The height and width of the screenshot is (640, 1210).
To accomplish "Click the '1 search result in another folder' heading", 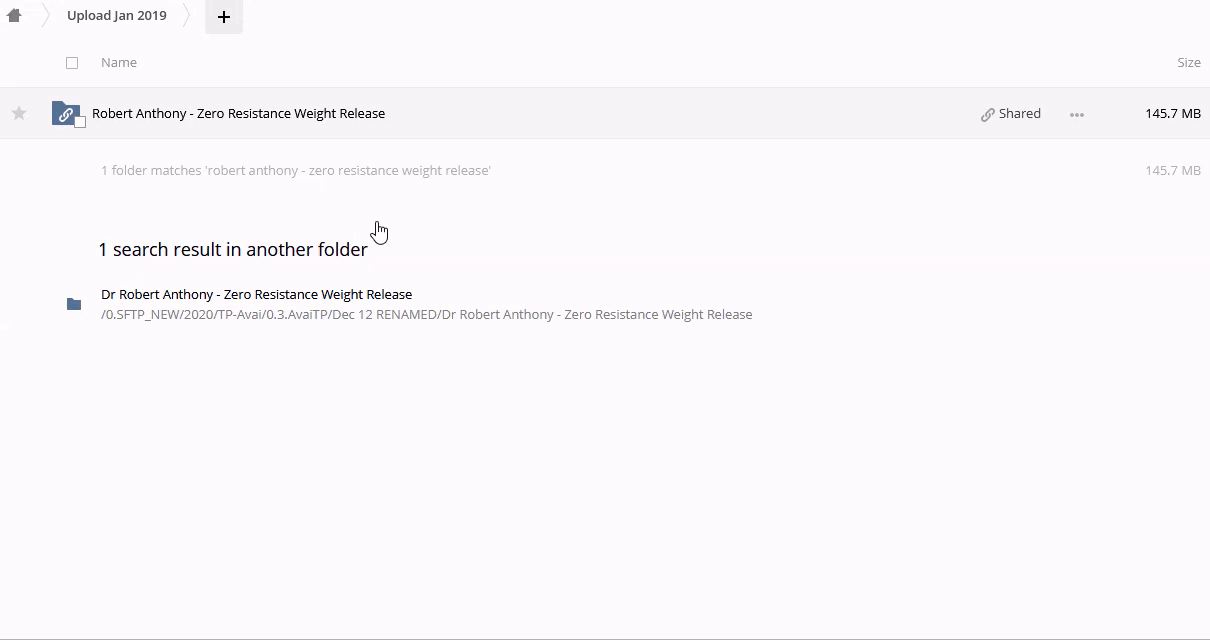I will pos(233,250).
